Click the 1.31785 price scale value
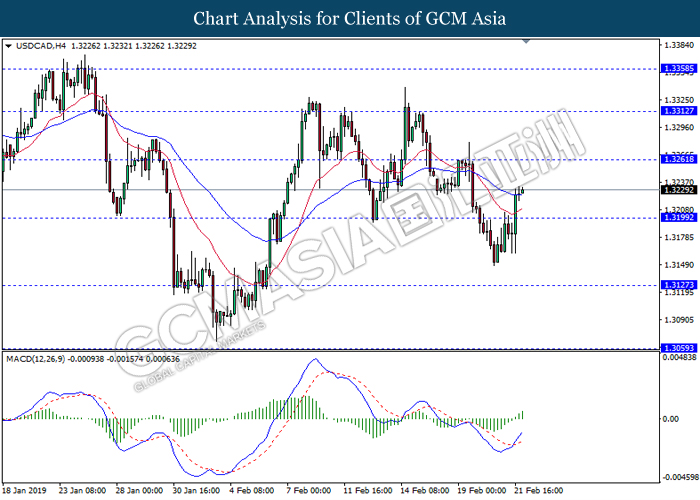The height and width of the screenshot is (500, 700). (x=679, y=237)
